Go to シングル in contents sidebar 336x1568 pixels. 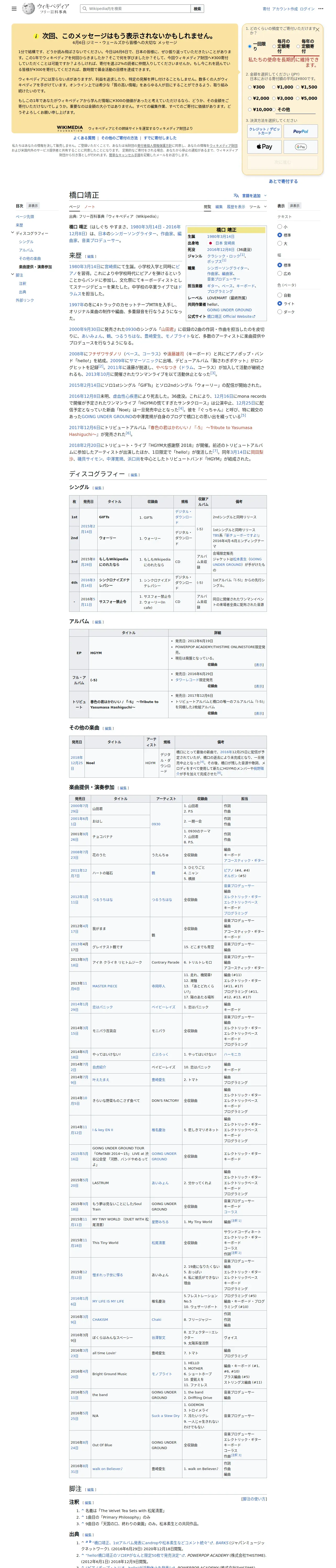click(x=26, y=242)
